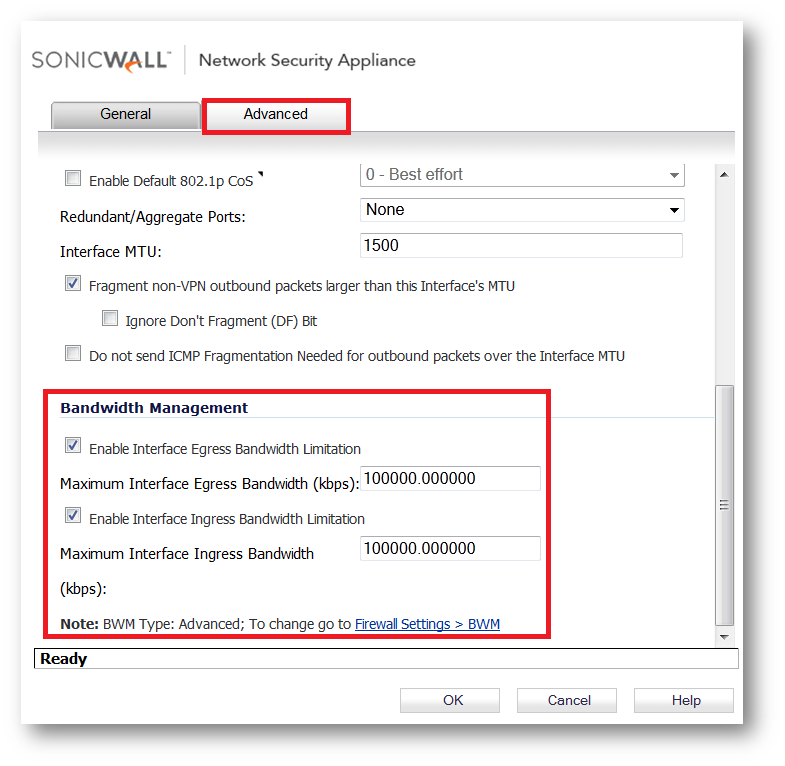Select the Advanced tab
The height and width of the screenshot is (766, 785).
click(275, 114)
